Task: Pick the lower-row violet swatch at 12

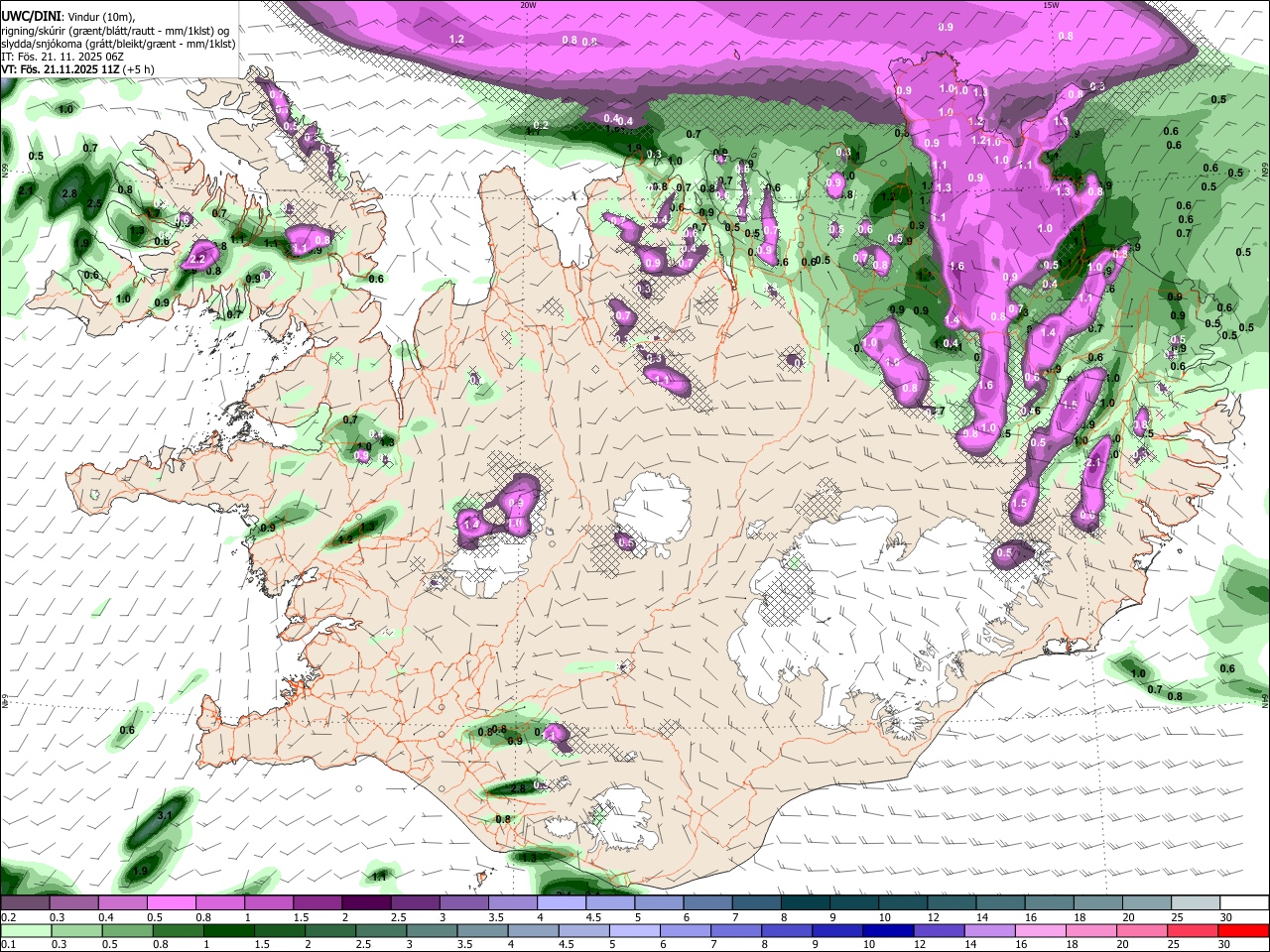Action: pos(940,930)
